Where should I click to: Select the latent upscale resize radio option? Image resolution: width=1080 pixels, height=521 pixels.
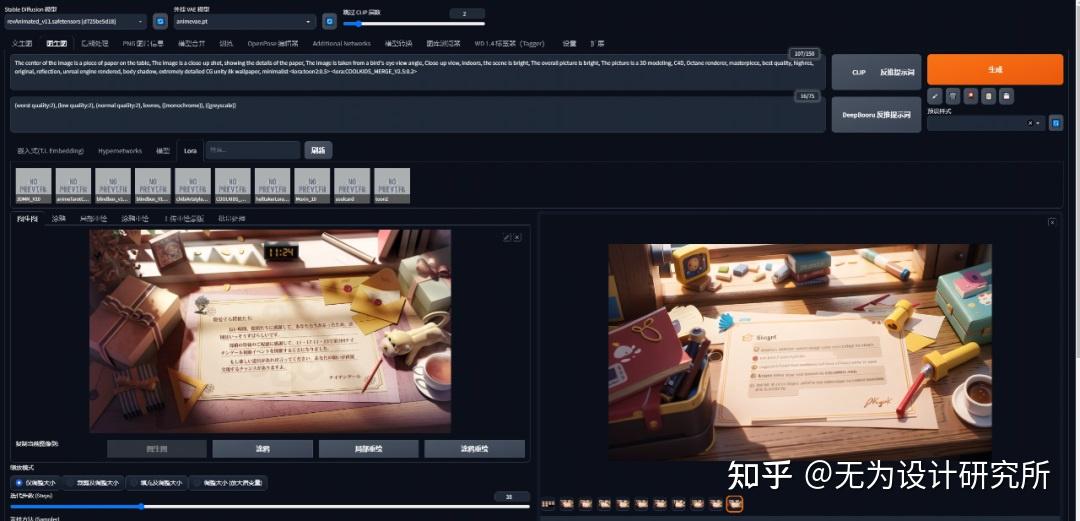[x=229, y=483]
